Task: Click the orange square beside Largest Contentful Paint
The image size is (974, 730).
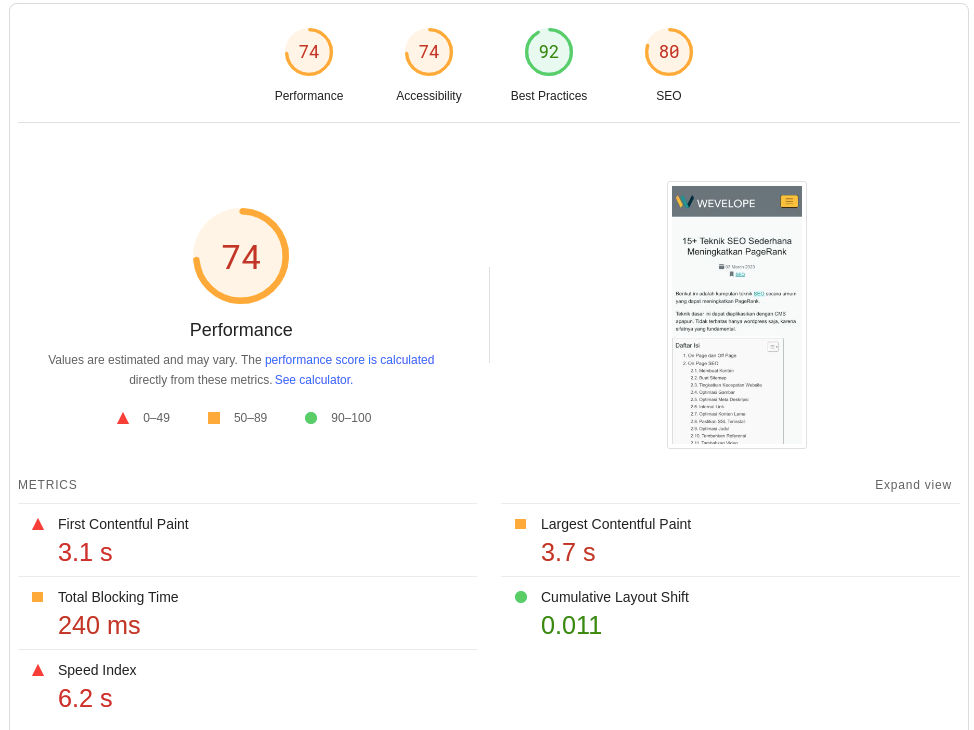Action: (520, 524)
